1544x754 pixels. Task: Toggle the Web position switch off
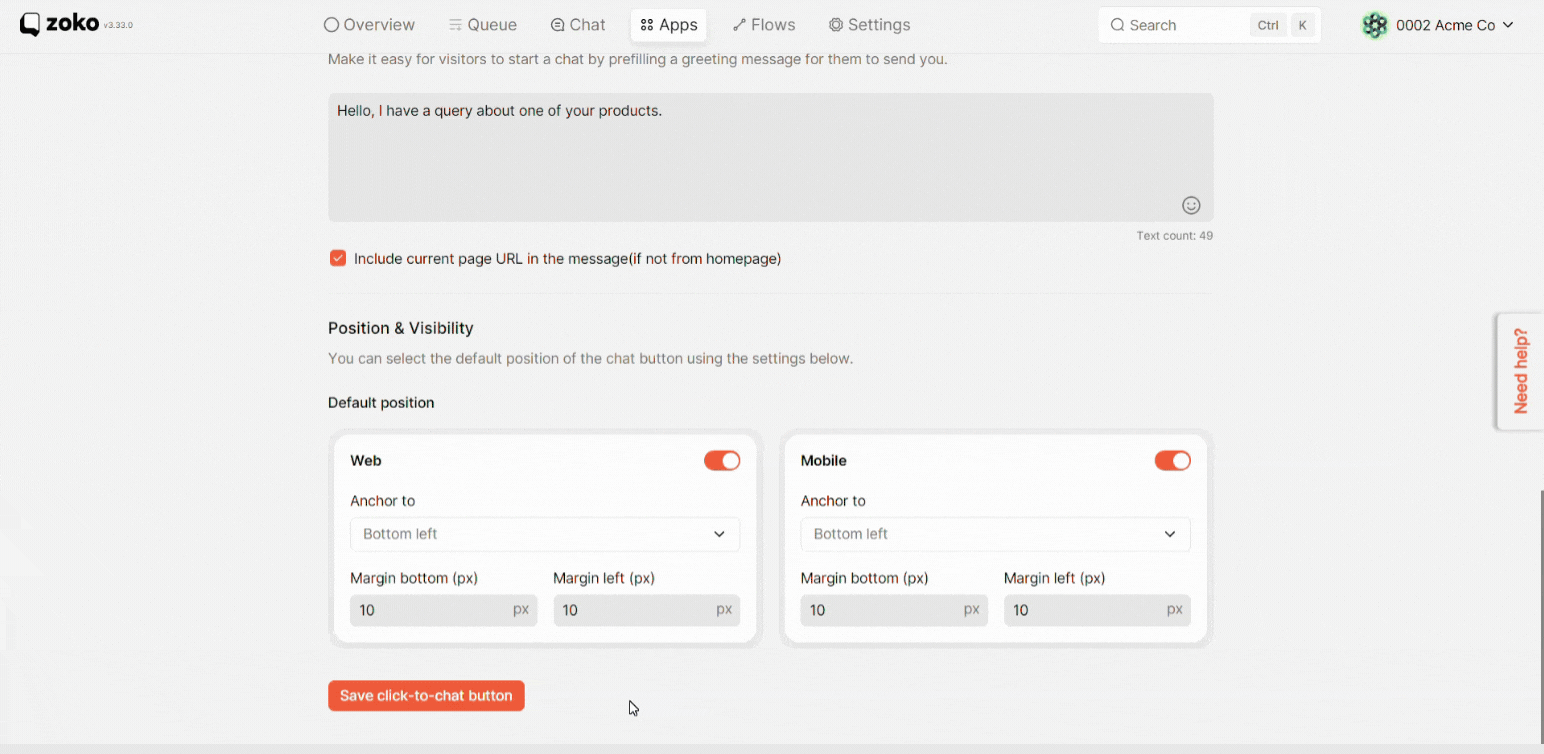point(722,460)
